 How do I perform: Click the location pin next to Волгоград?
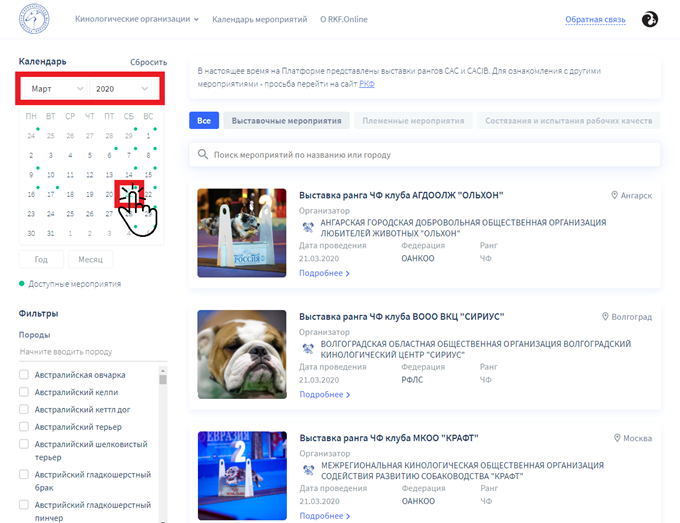tap(605, 316)
